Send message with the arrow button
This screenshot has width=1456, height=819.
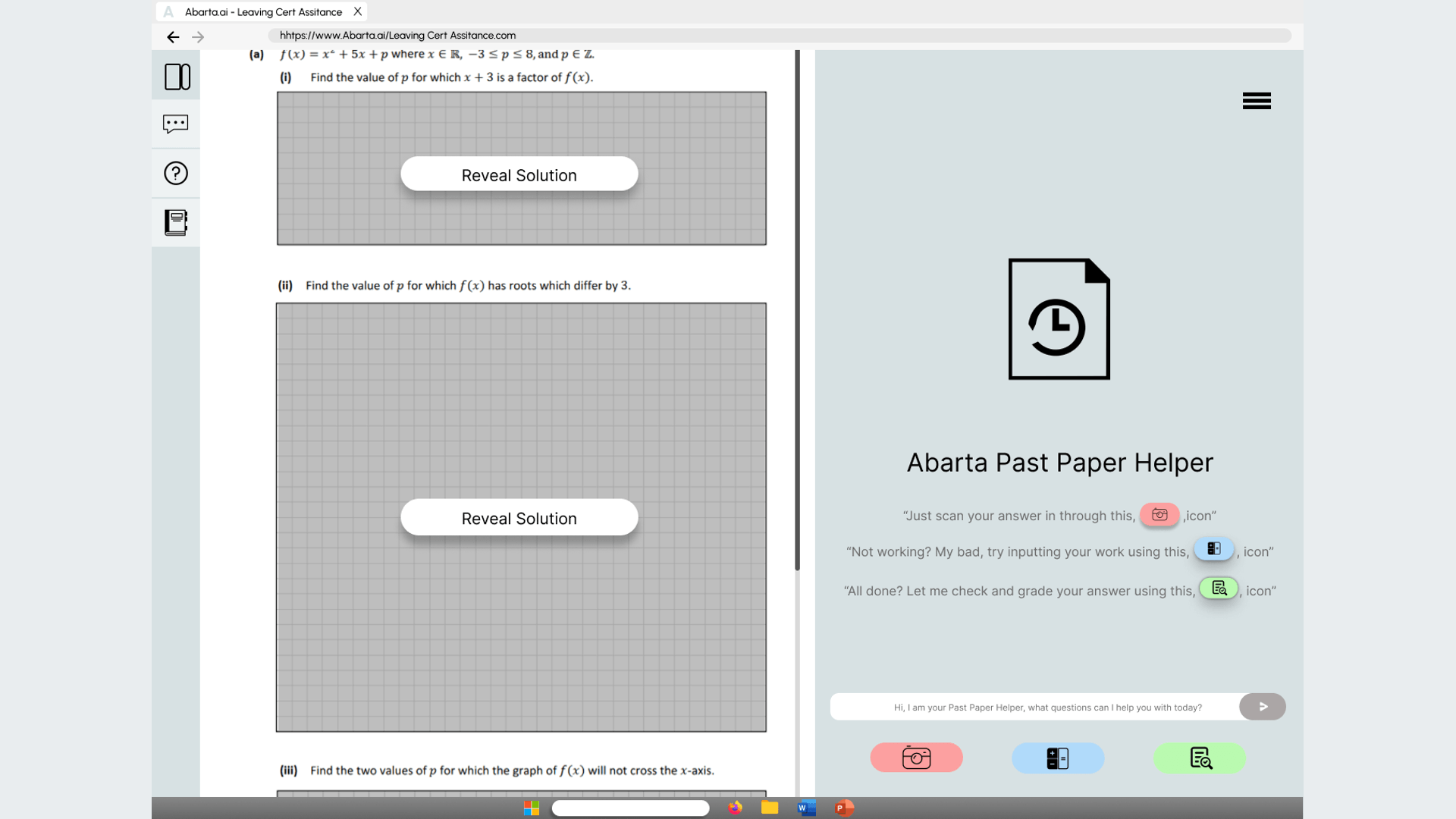tap(1263, 707)
